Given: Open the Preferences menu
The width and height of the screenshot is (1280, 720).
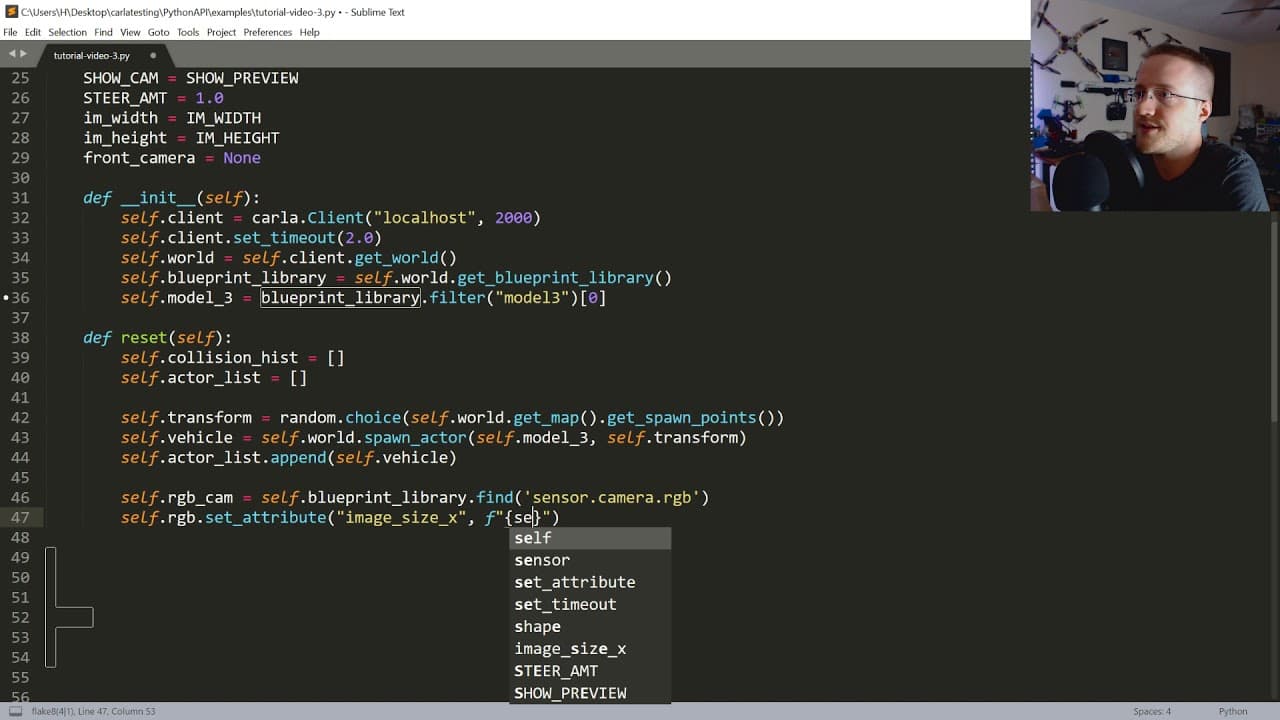Looking at the screenshot, I should coord(267,32).
